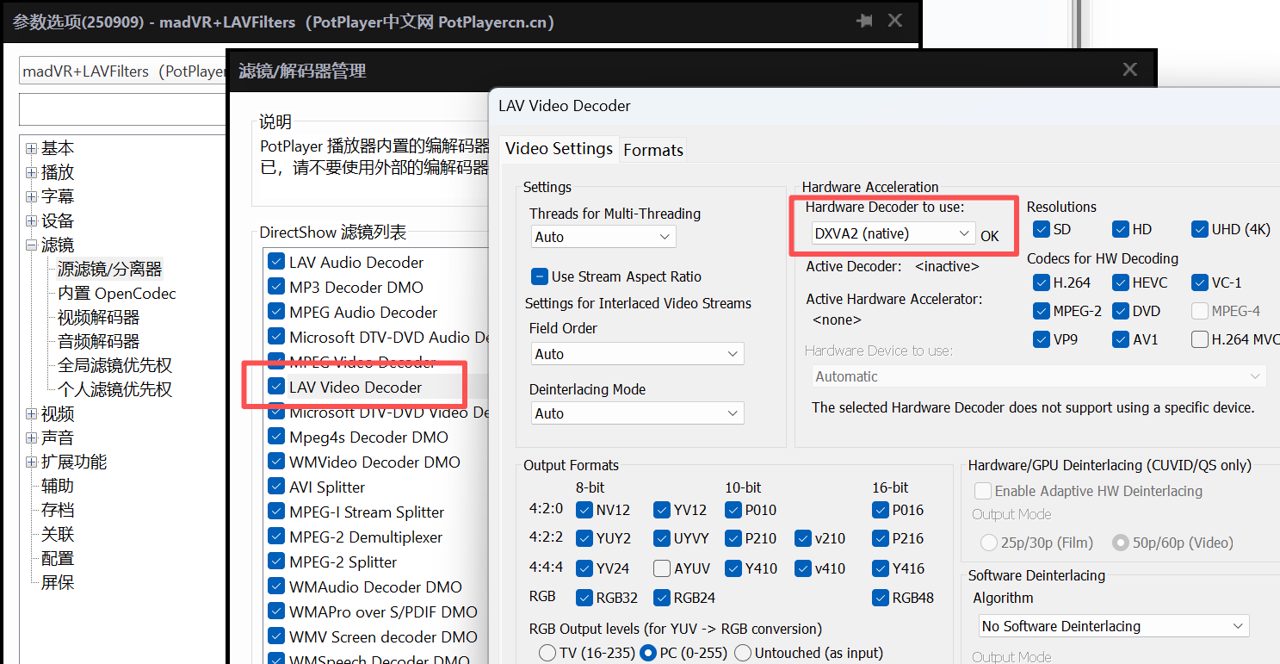Uncheck HD resolution checkbox
Viewport: 1280px width, 664px height.
click(x=1120, y=229)
